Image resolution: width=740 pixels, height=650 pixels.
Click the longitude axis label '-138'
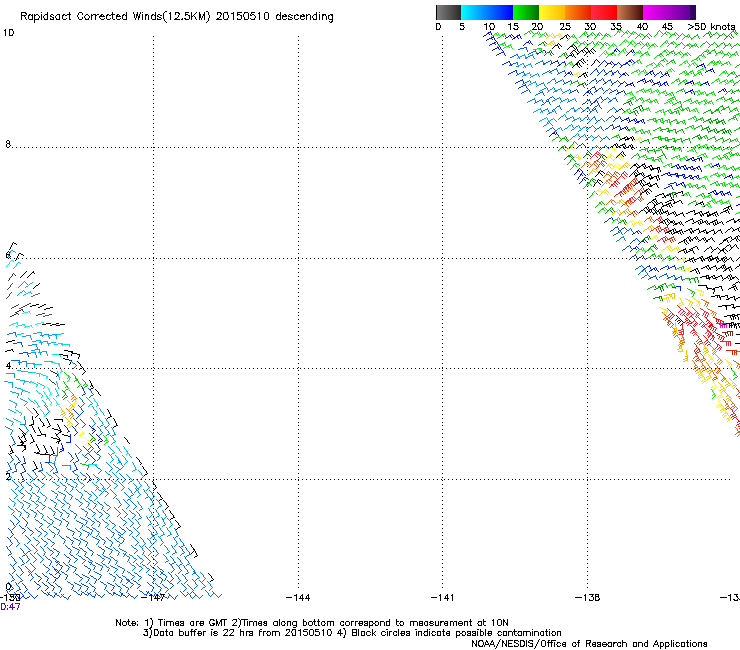pyautogui.click(x=588, y=598)
